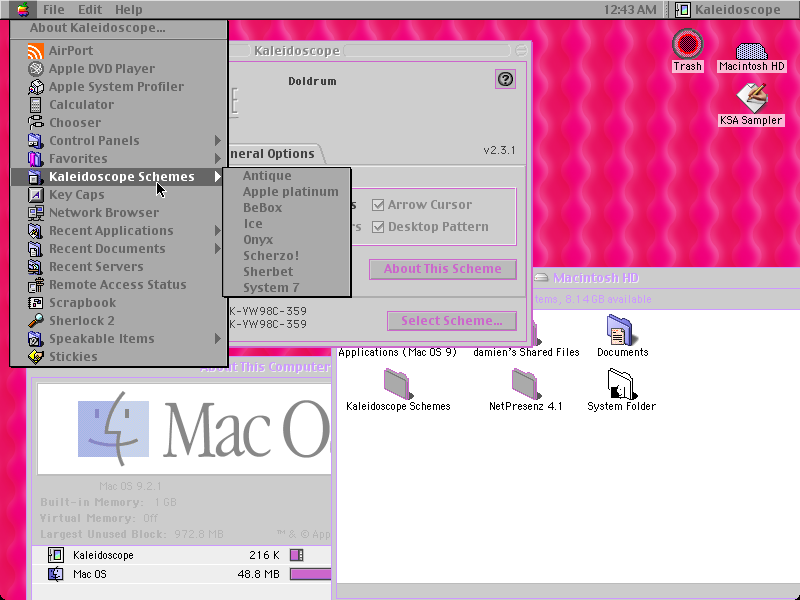Click the Recent Servers folder icon

point(36,267)
